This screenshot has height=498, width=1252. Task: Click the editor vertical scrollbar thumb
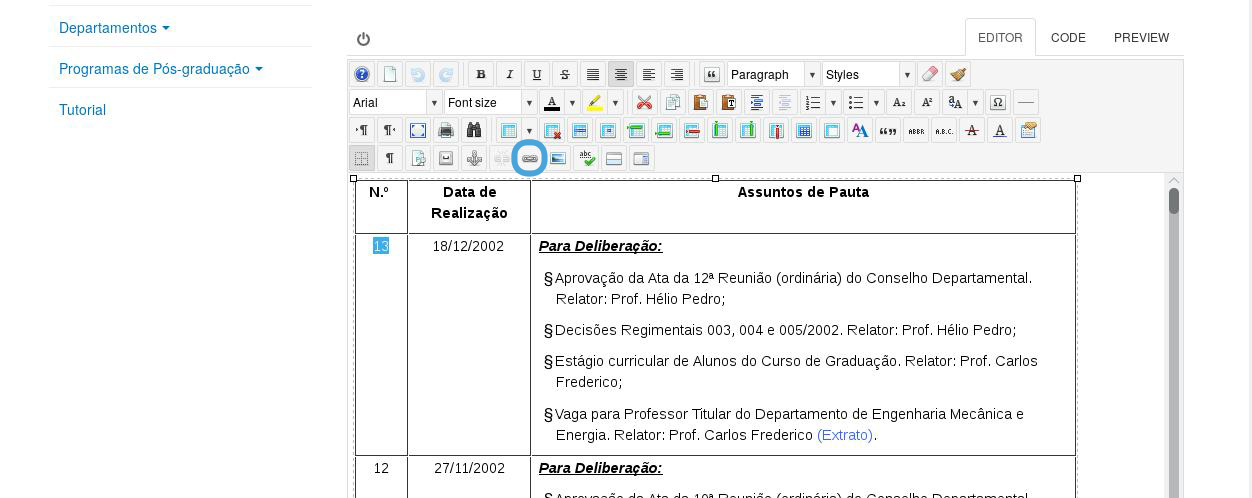coord(1174,200)
